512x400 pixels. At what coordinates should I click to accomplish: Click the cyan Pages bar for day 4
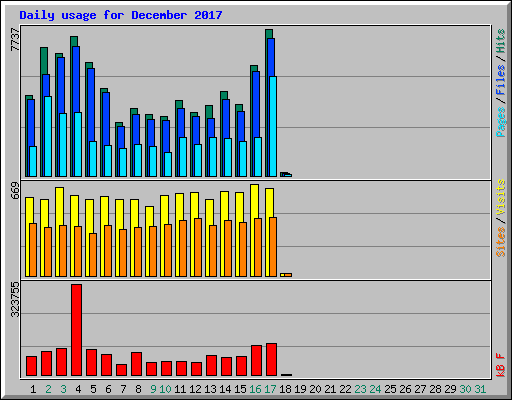click(78, 144)
